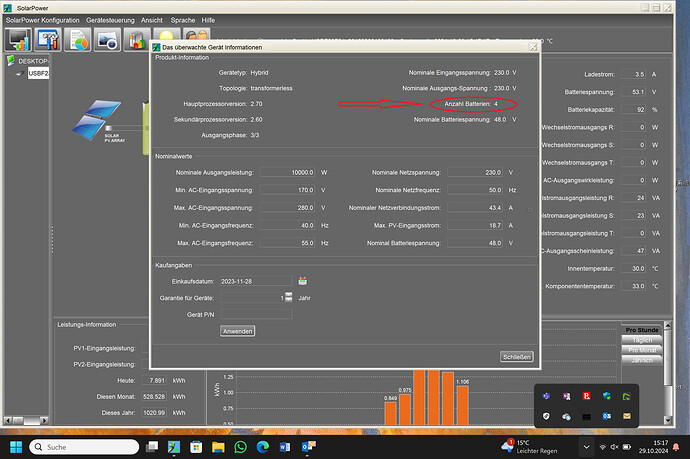Click the Gerät P/N input field

click(256, 314)
